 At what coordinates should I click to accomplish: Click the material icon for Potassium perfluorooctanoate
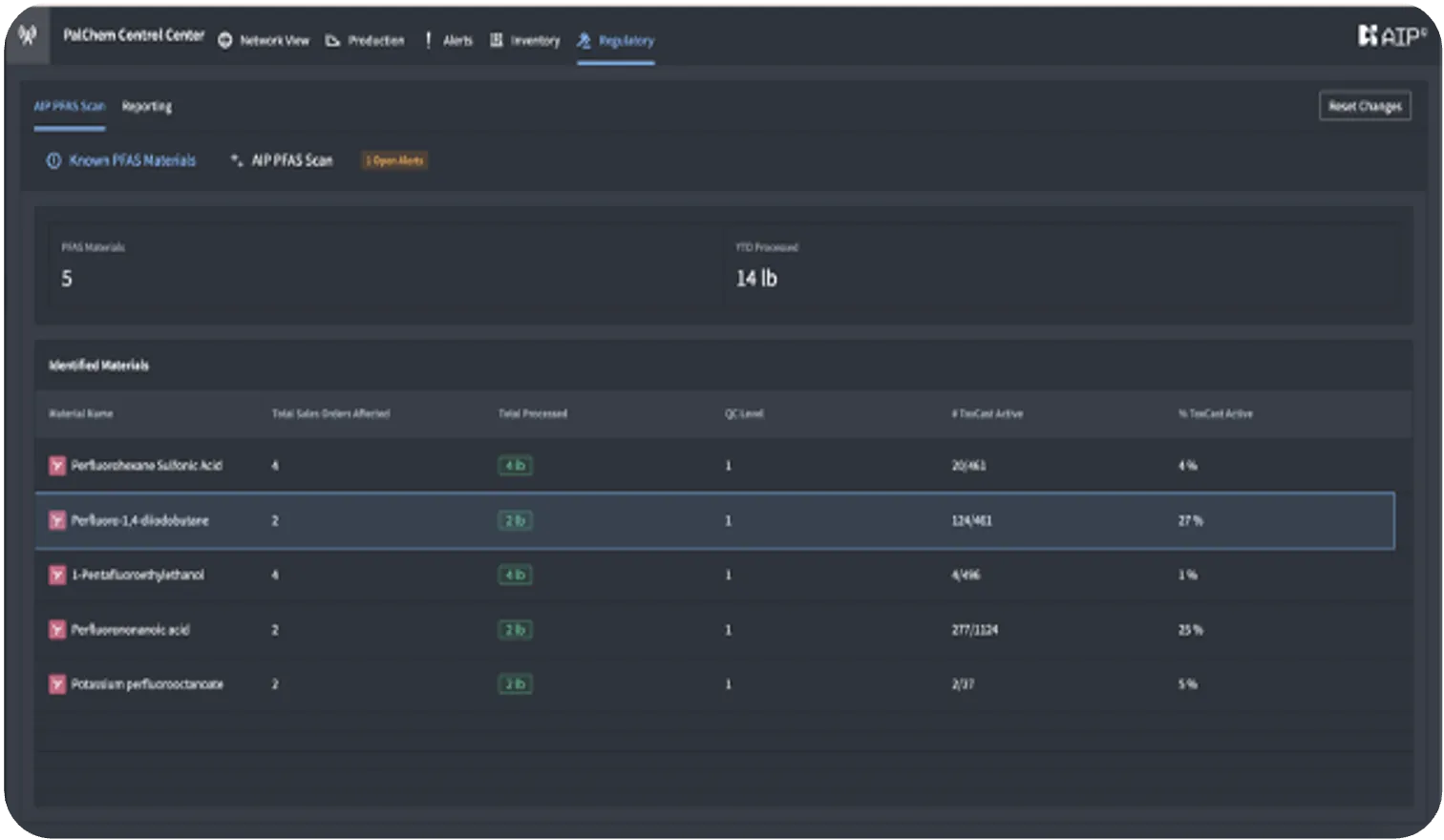[x=57, y=684]
